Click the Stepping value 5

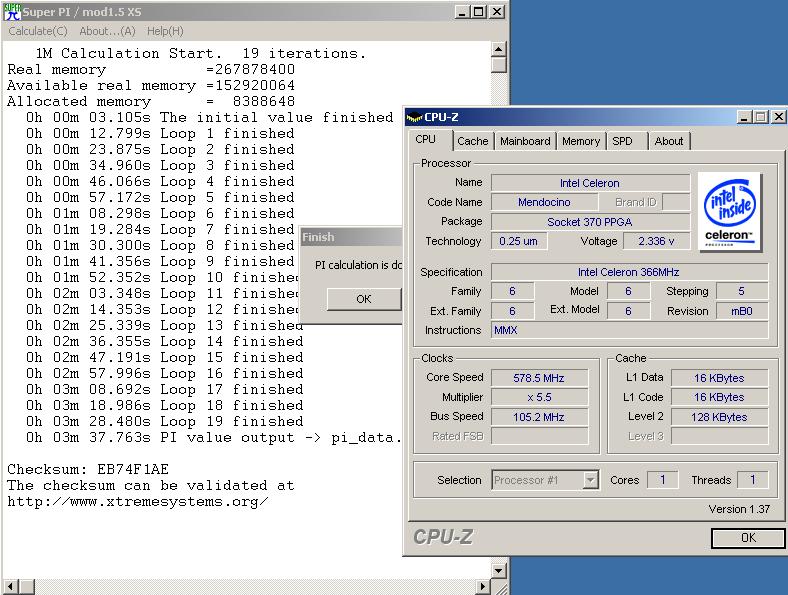tap(742, 291)
